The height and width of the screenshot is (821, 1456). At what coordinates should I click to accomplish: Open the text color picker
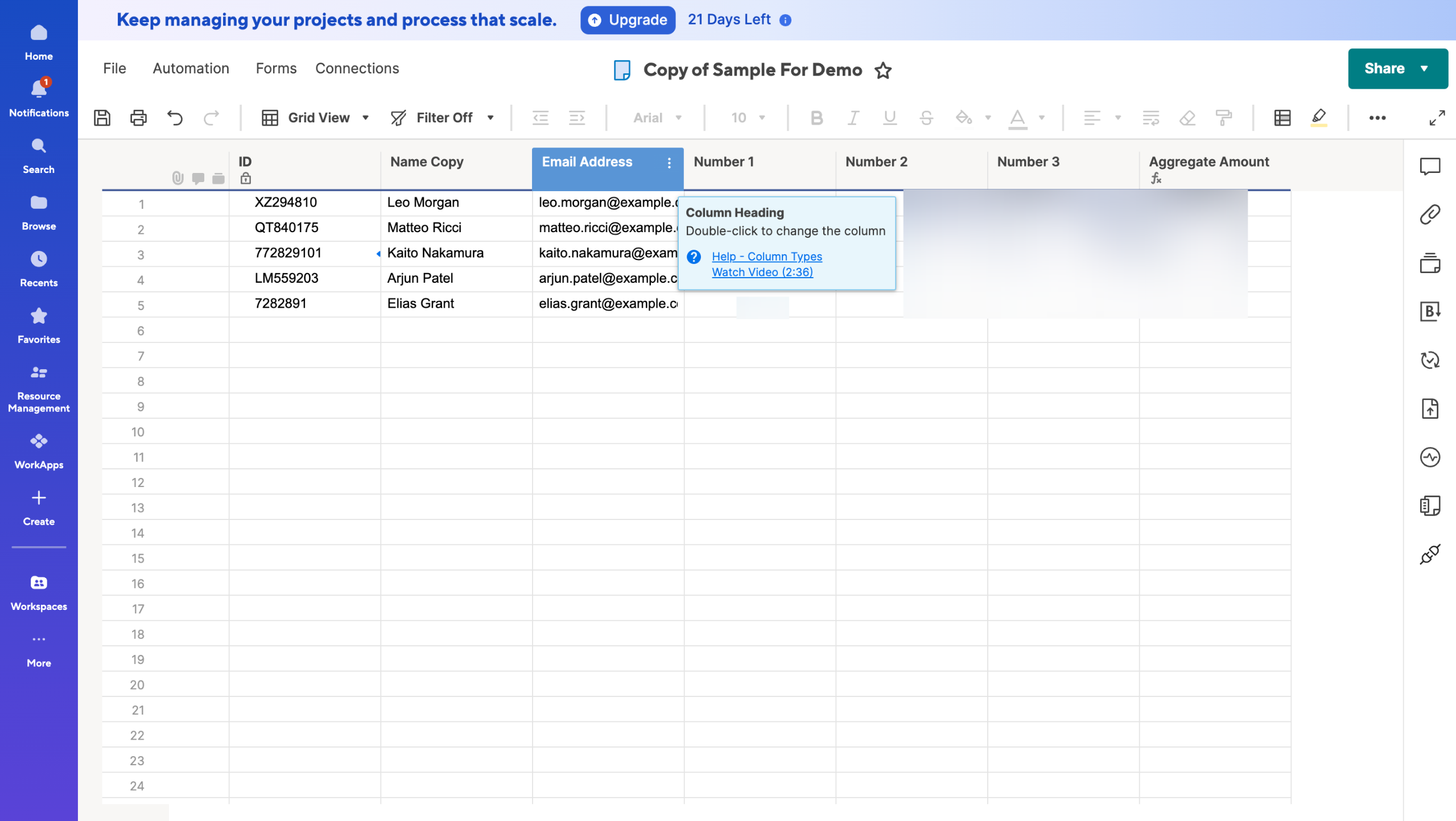[x=1017, y=118]
